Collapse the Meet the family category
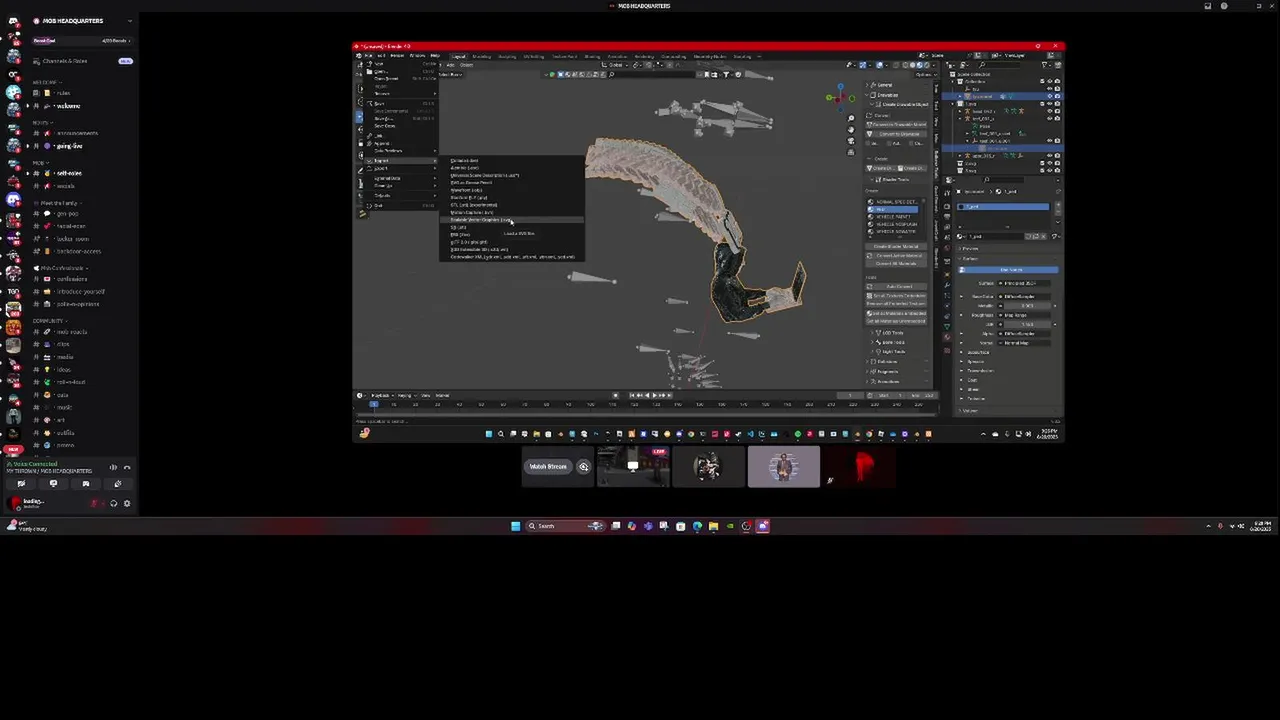The width and height of the screenshot is (1280, 720). coord(58,203)
